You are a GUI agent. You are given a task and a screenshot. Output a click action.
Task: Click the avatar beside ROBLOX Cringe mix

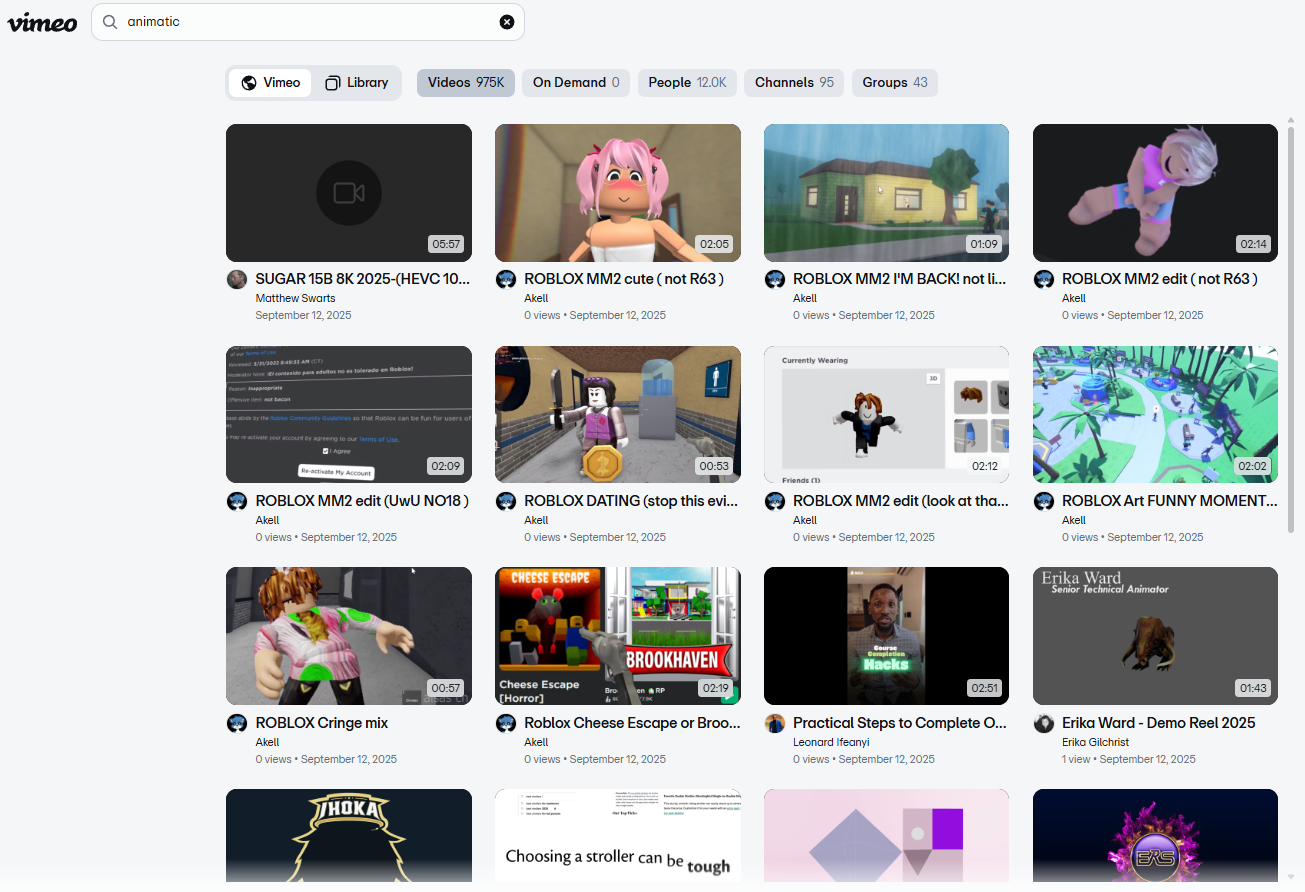[x=237, y=723]
